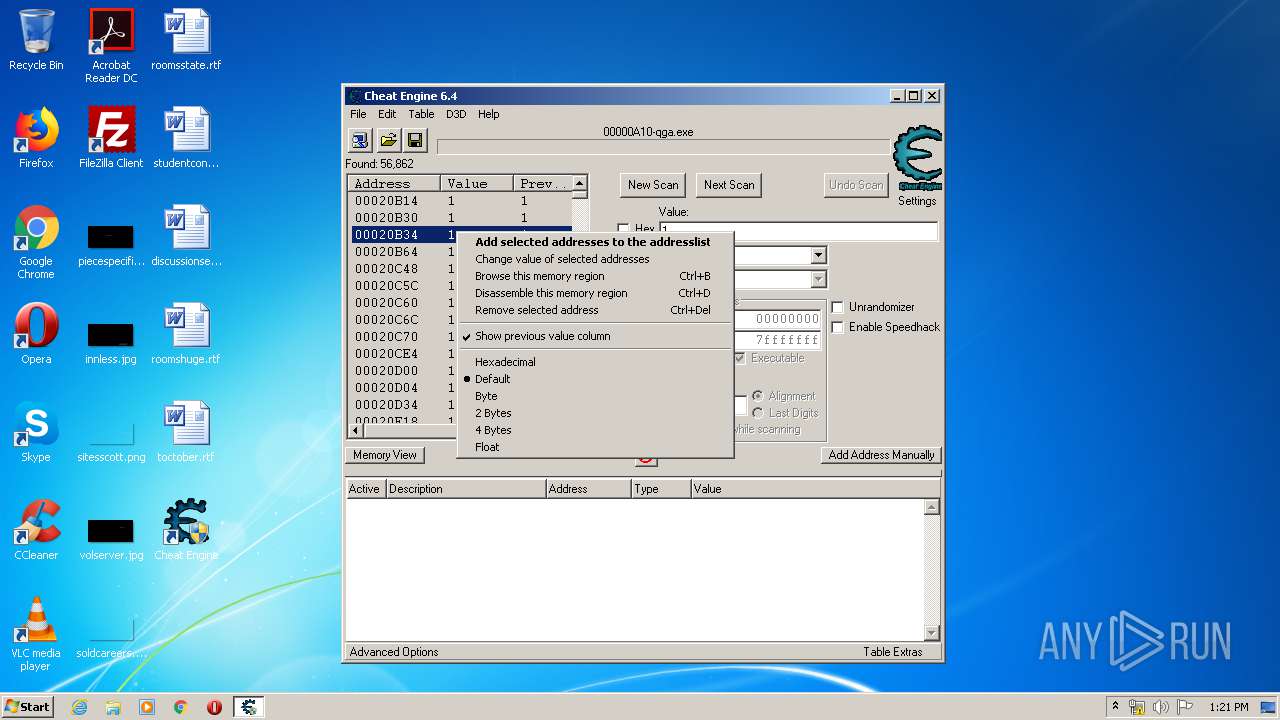Launch Firefox from the desktop
1280x720 pixels.
[x=36, y=138]
